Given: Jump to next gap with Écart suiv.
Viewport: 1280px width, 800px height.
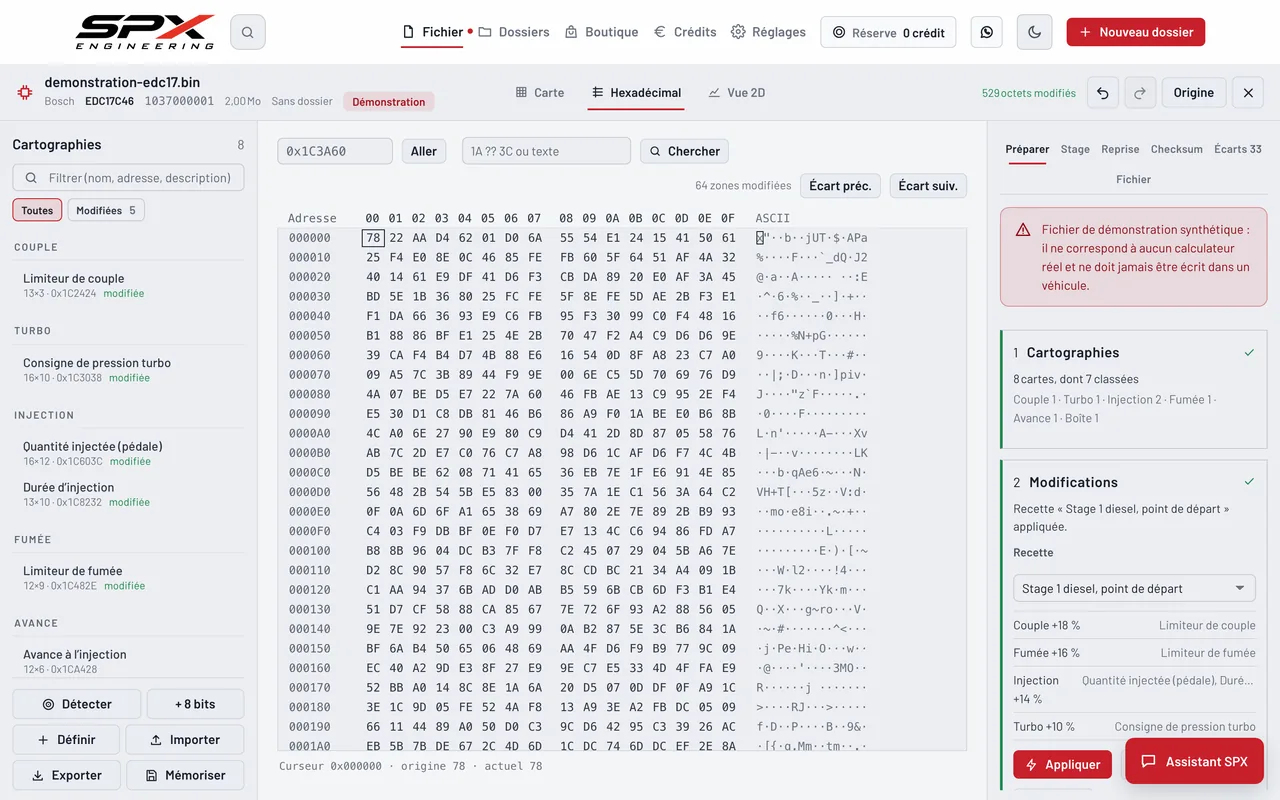Looking at the screenshot, I should [x=928, y=186].
